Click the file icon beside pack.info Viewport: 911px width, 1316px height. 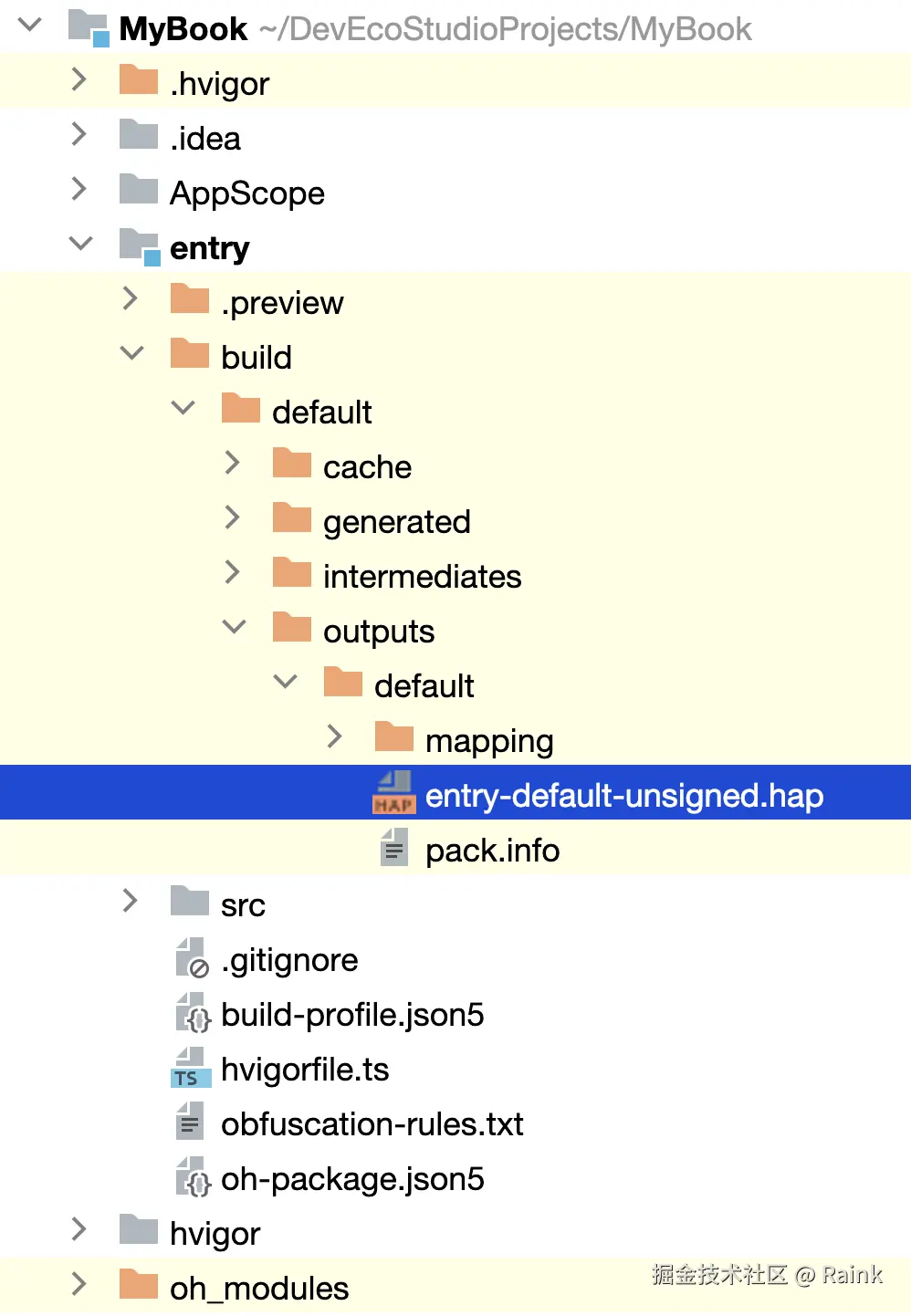click(x=394, y=849)
